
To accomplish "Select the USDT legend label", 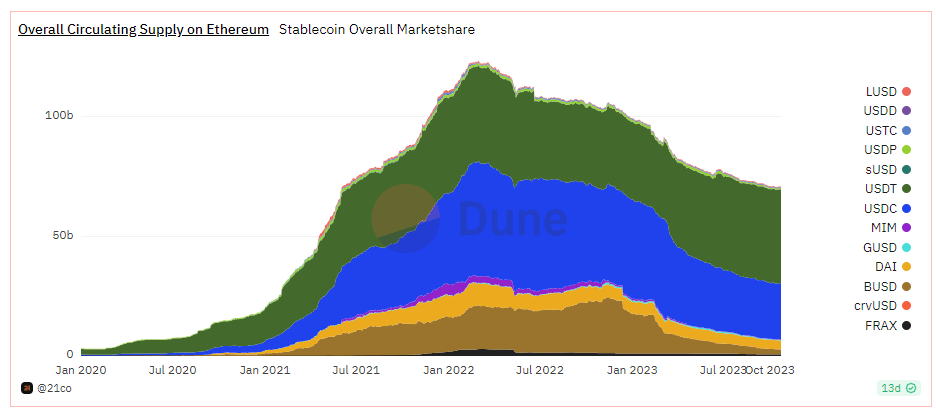I will [x=880, y=189].
